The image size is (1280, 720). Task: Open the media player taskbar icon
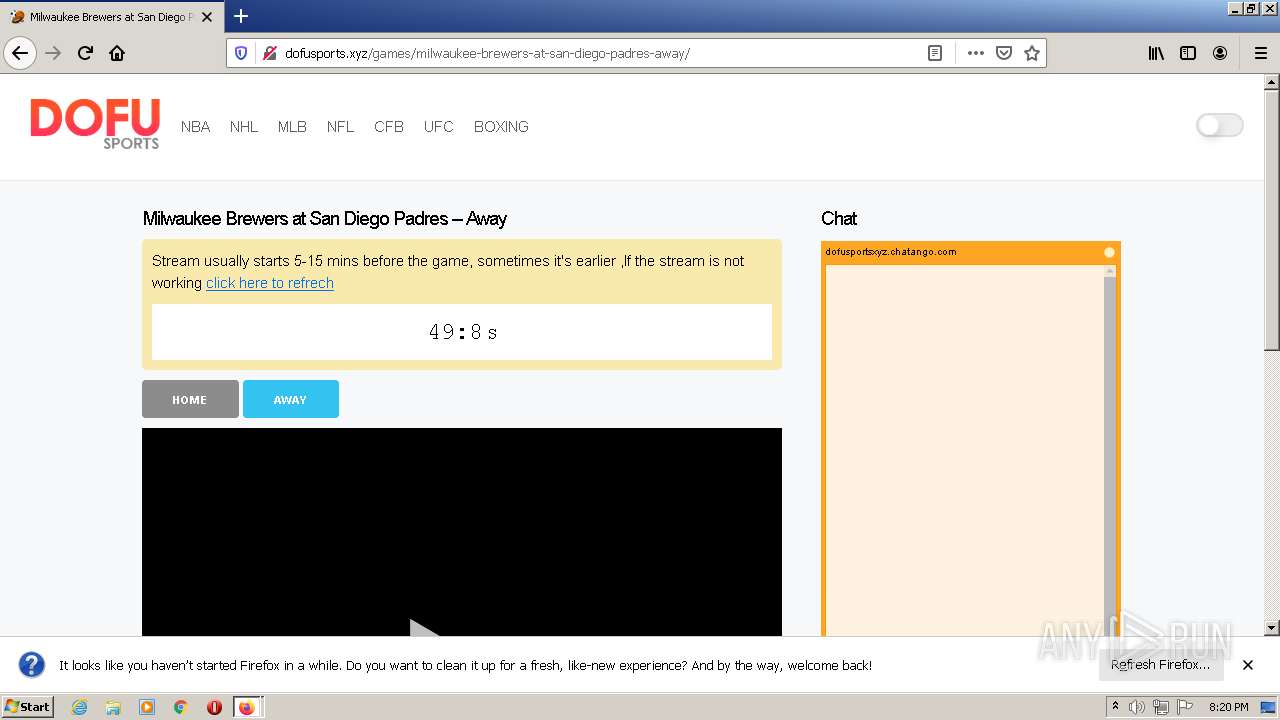[x=147, y=707]
